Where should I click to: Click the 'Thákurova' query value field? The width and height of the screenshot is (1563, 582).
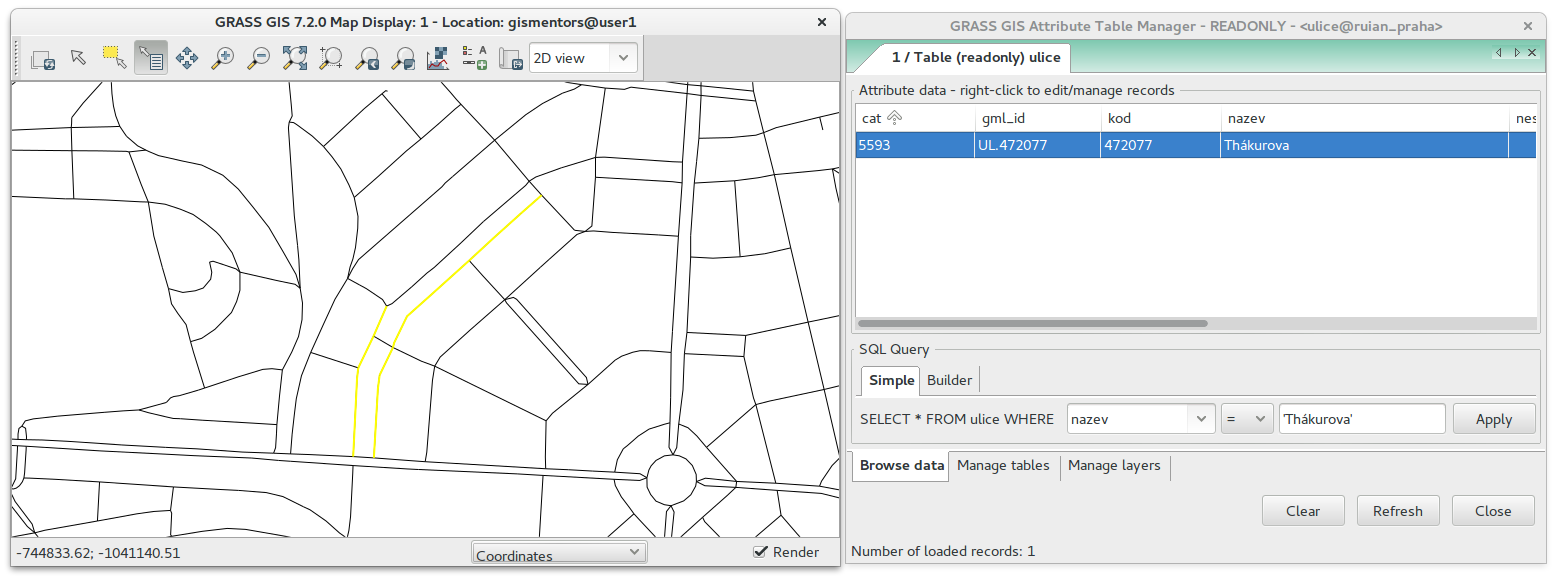pos(1362,419)
